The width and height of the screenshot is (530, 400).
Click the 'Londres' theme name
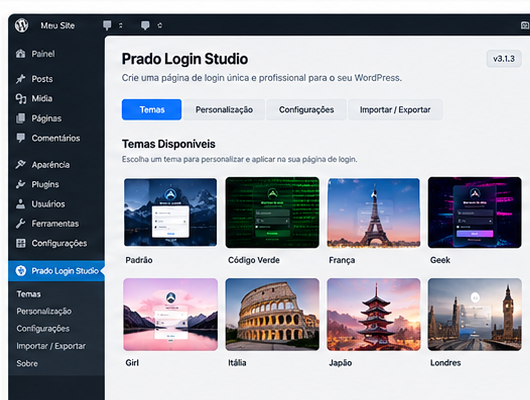tap(445, 363)
